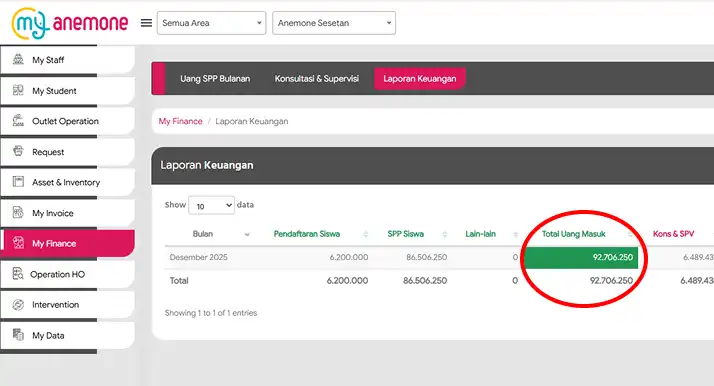714x386 pixels.
Task: Click the Laporan Keuangan panel title
Action: (x=207, y=165)
